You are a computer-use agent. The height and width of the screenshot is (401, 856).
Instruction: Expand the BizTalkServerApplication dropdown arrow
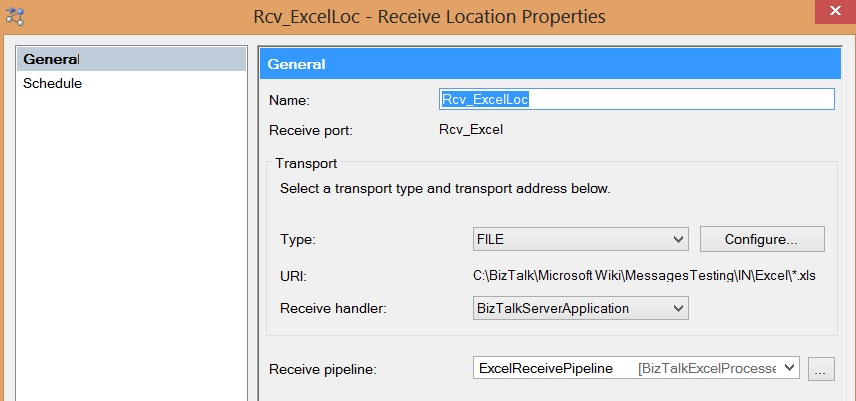pos(678,308)
